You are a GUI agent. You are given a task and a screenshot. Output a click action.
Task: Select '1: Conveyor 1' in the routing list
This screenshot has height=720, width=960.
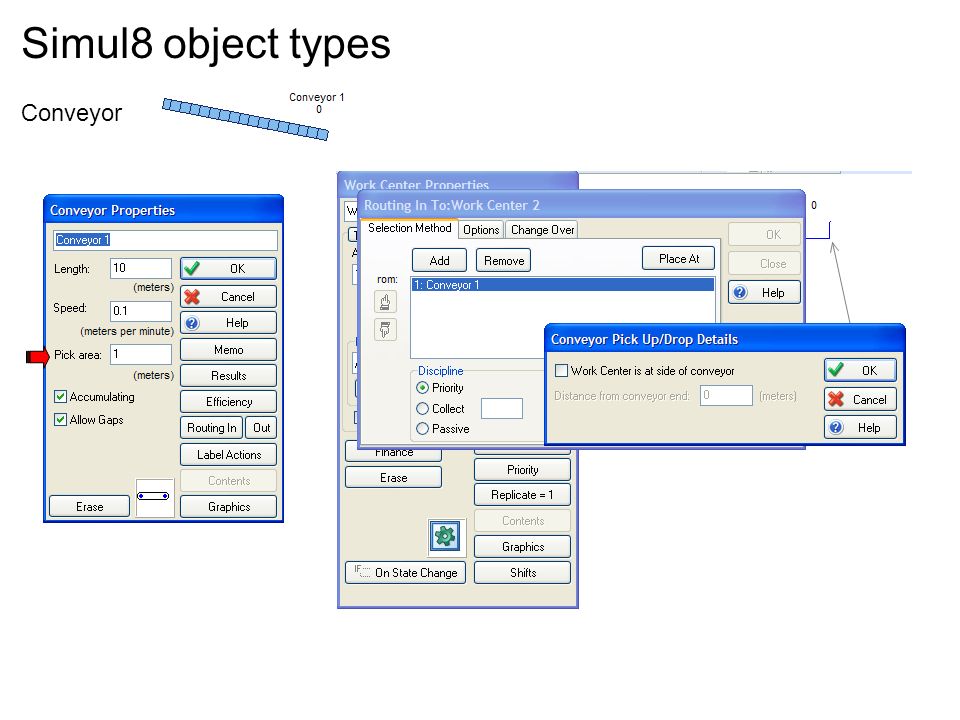click(x=563, y=285)
